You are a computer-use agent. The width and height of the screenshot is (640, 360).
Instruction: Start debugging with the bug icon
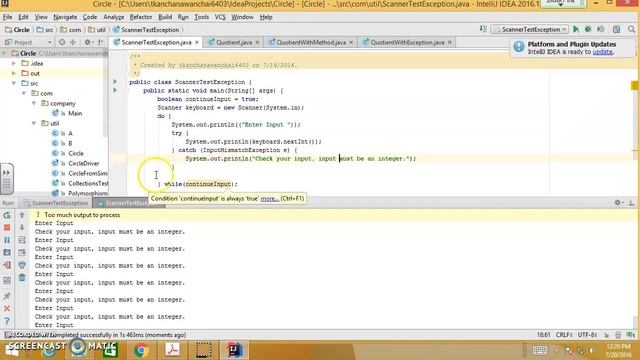click(588, 29)
